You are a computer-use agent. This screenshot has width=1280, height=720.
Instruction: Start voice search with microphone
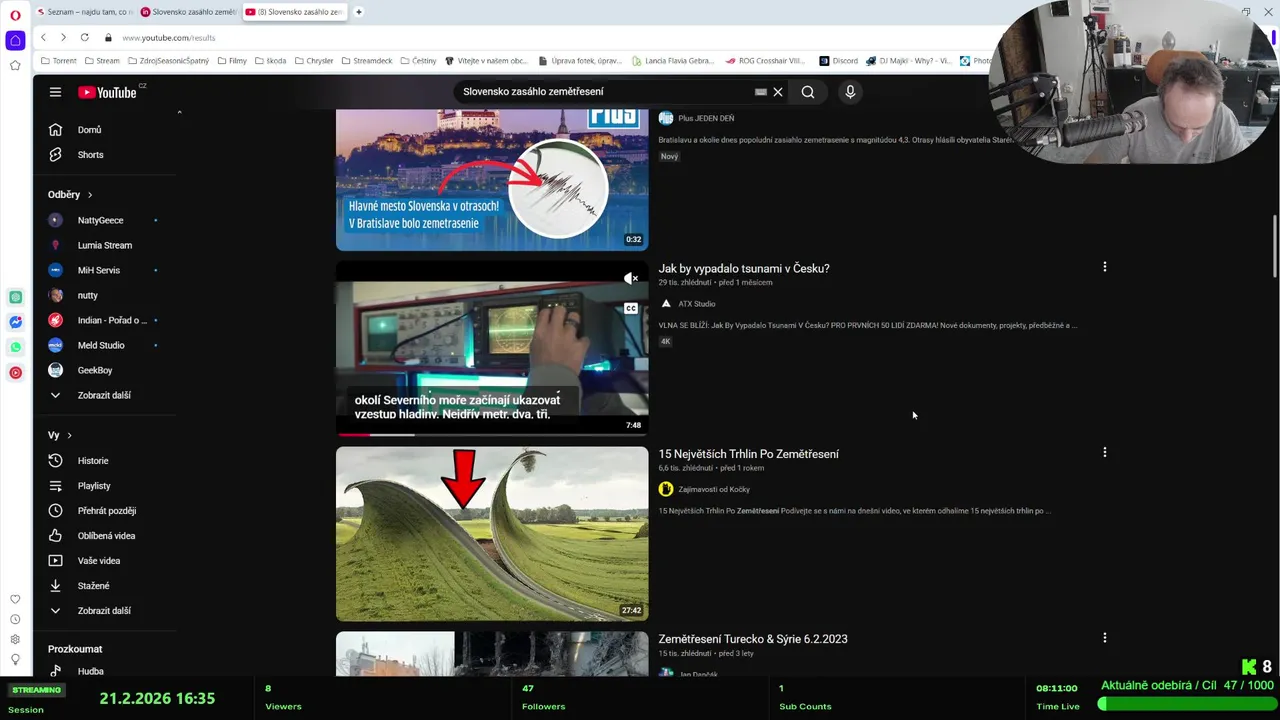click(x=850, y=92)
